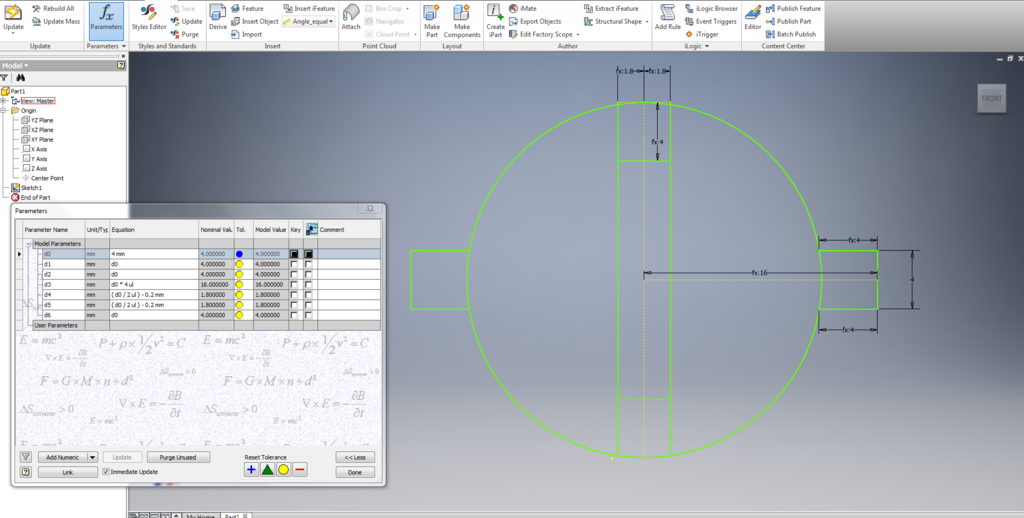Image resolution: width=1024 pixels, height=518 pixels.
Task: Click the blue plus Reset Tolerance button
Action: click(x=251, y=469)
